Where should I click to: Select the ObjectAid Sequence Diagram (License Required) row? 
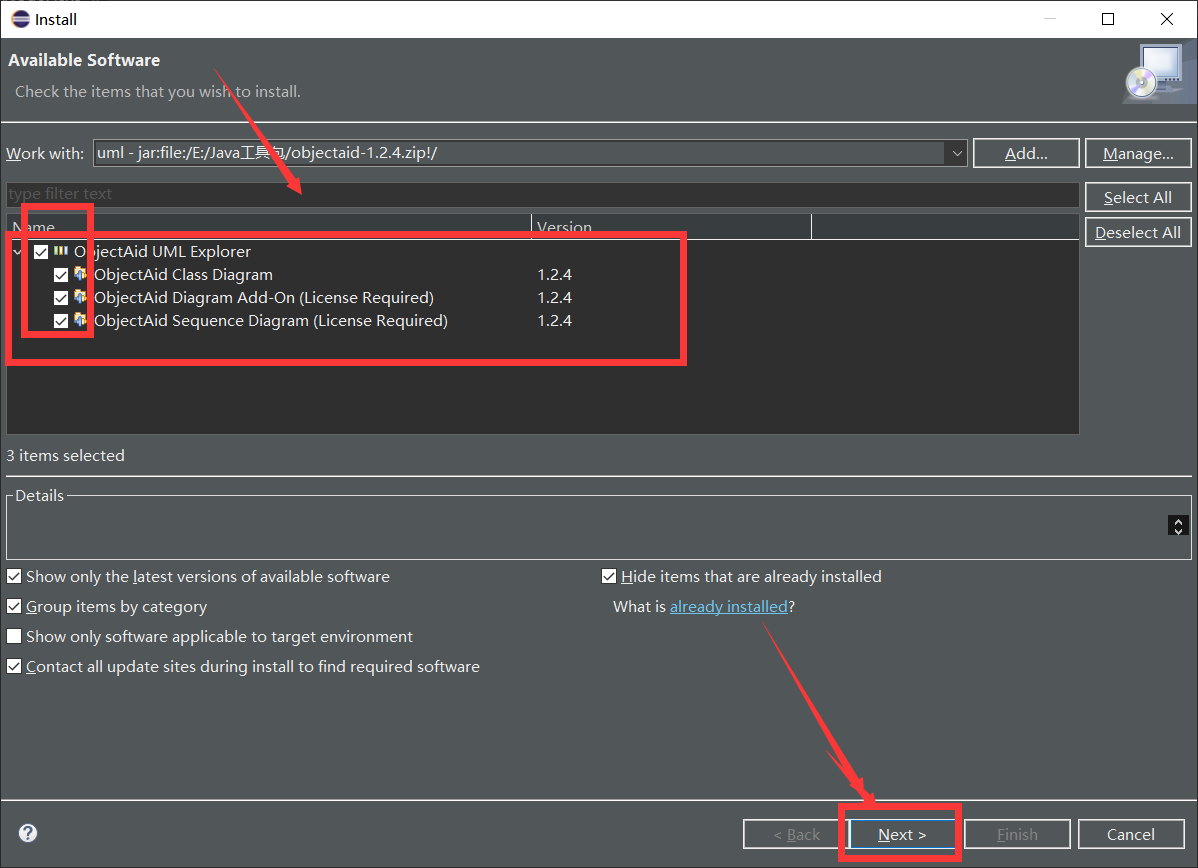coord(270,320)
